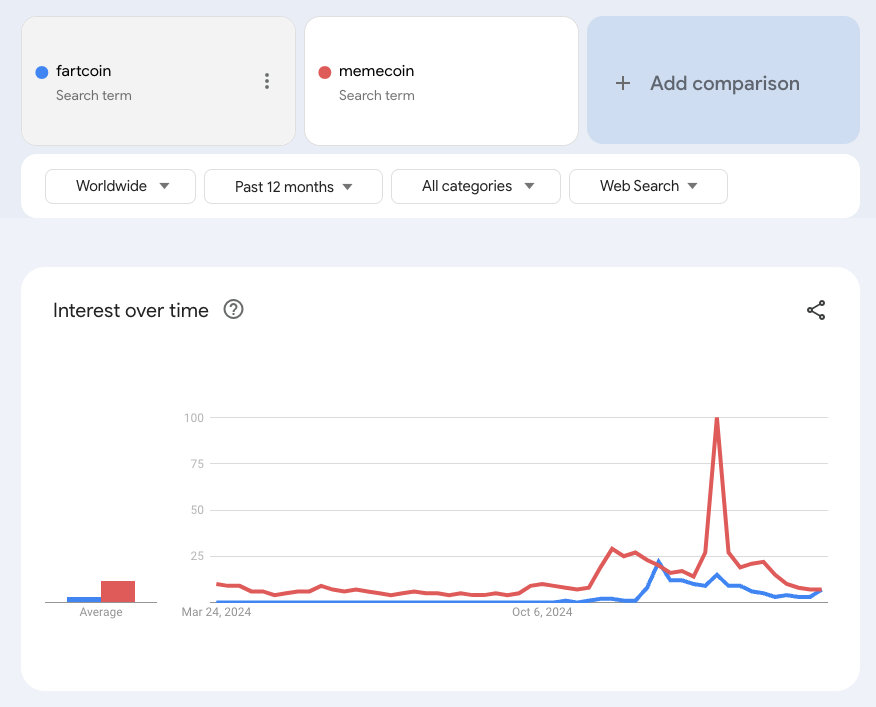Click the share icon for Interest over time
876x707 pixels.
[x=816, y=310]
